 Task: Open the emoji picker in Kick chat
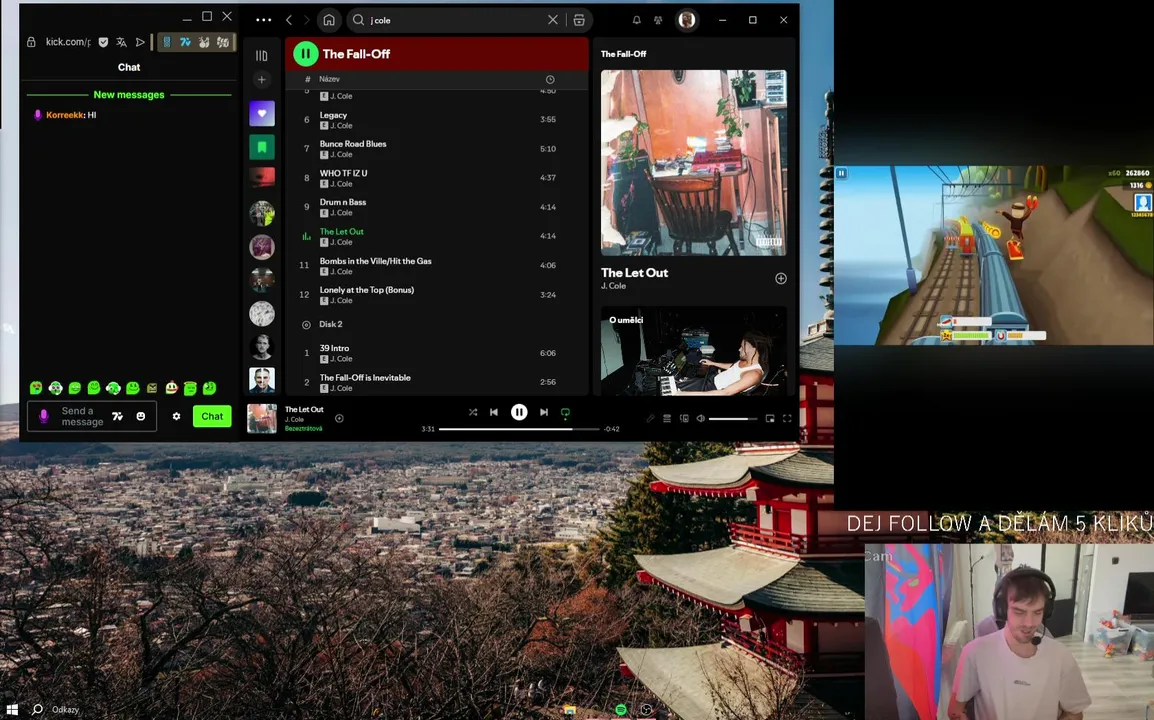[x=141, y=416]
